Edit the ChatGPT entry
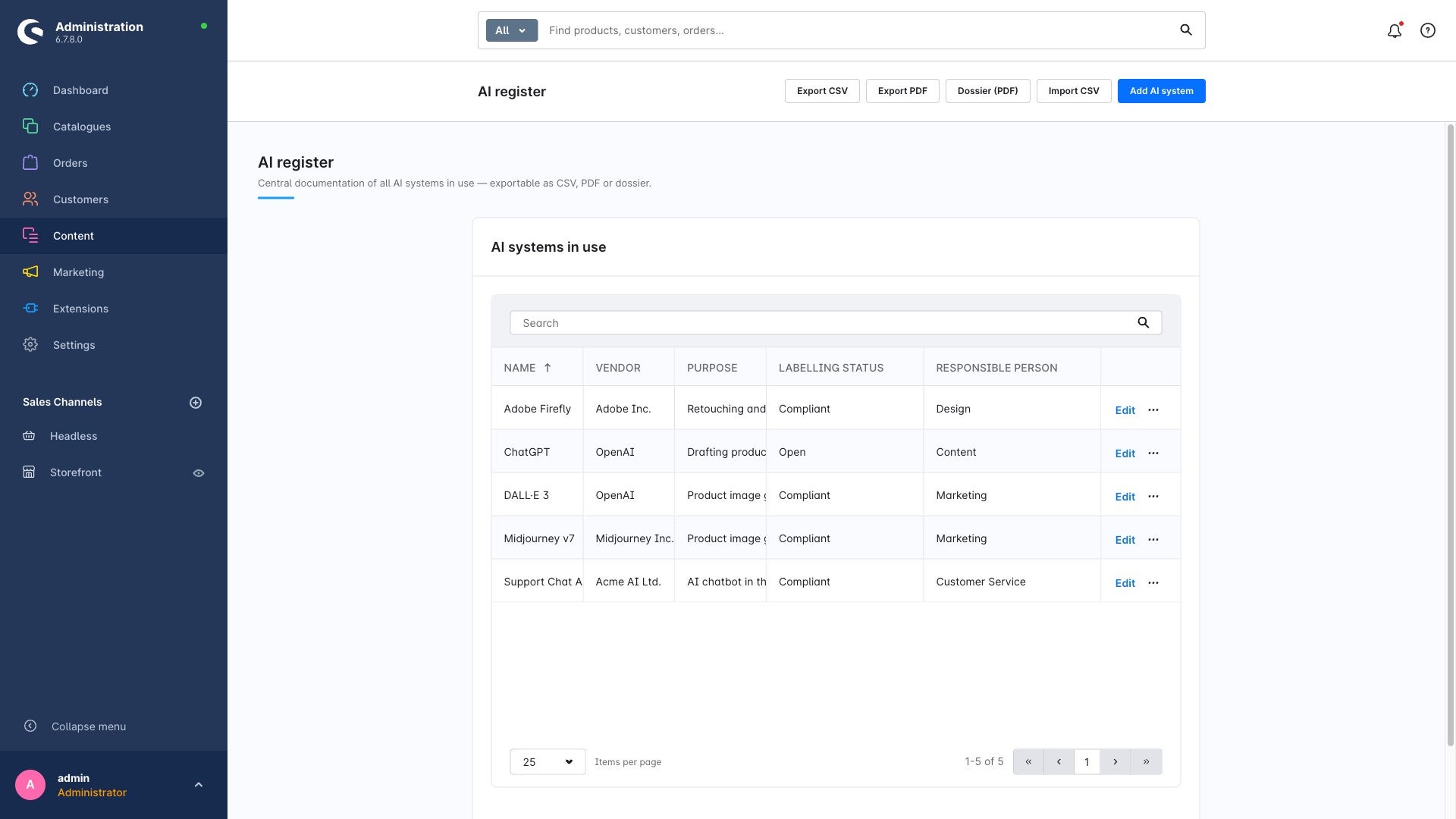The image size is (1456, 819). click(1125, 453)
